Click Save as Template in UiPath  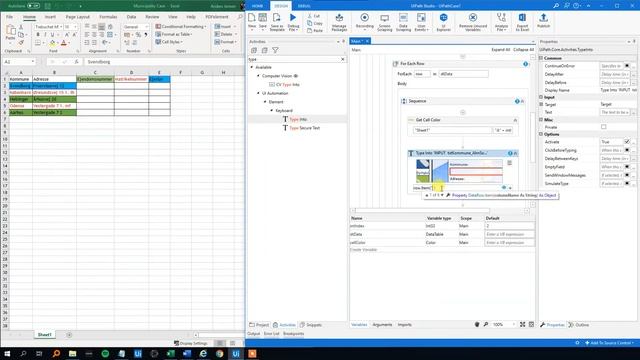(x=277, y=22)
